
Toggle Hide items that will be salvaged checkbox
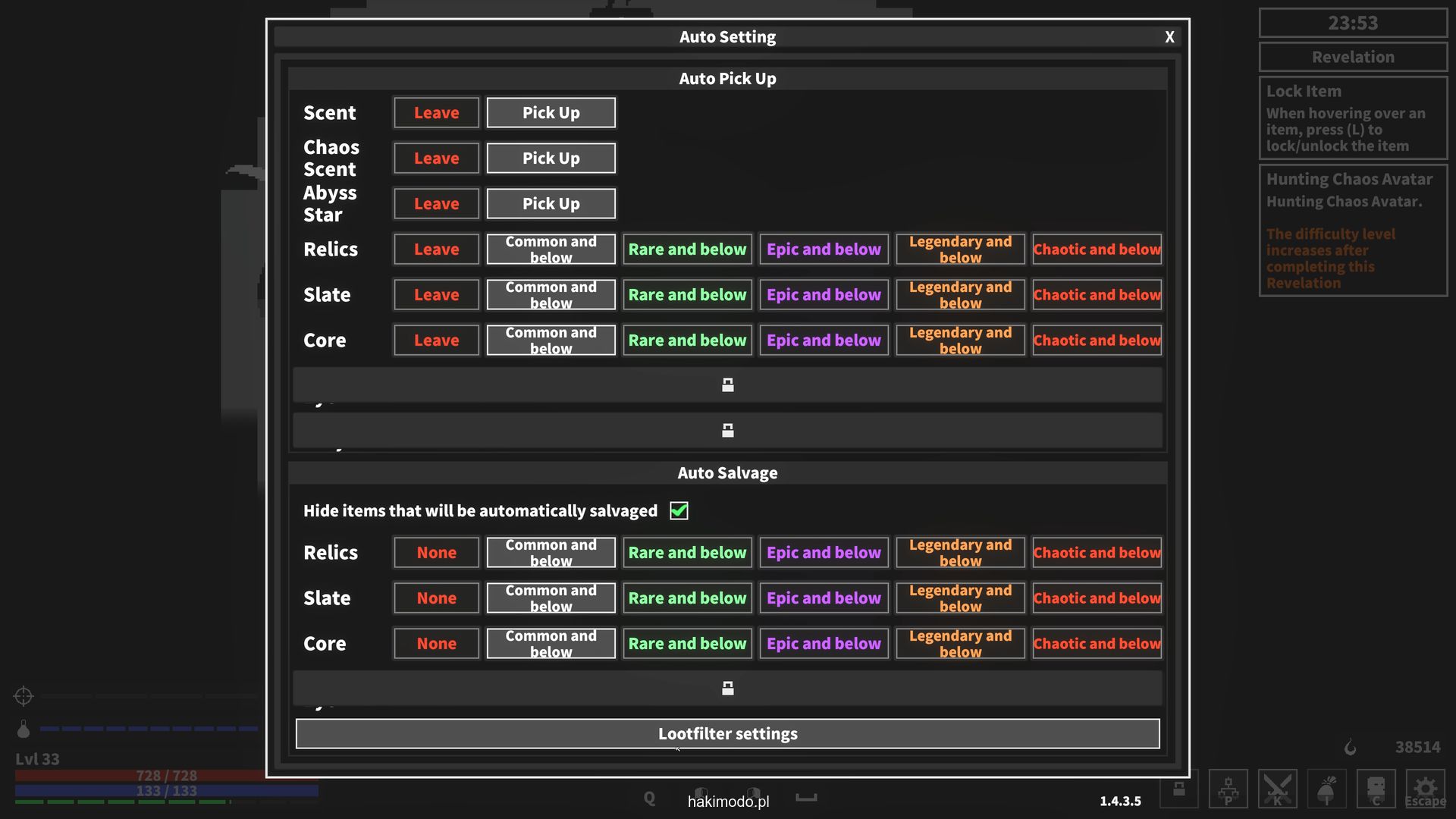point(679,511)
